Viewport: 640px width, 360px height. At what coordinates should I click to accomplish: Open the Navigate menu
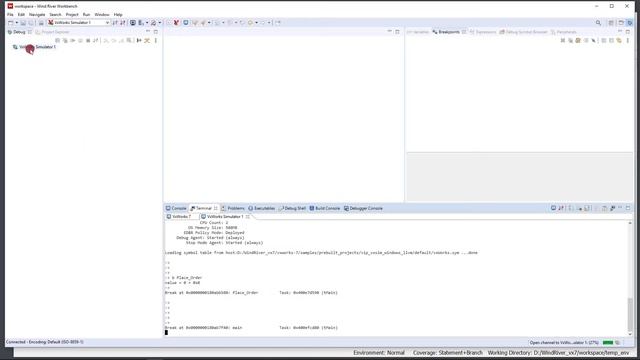(37, 14)
